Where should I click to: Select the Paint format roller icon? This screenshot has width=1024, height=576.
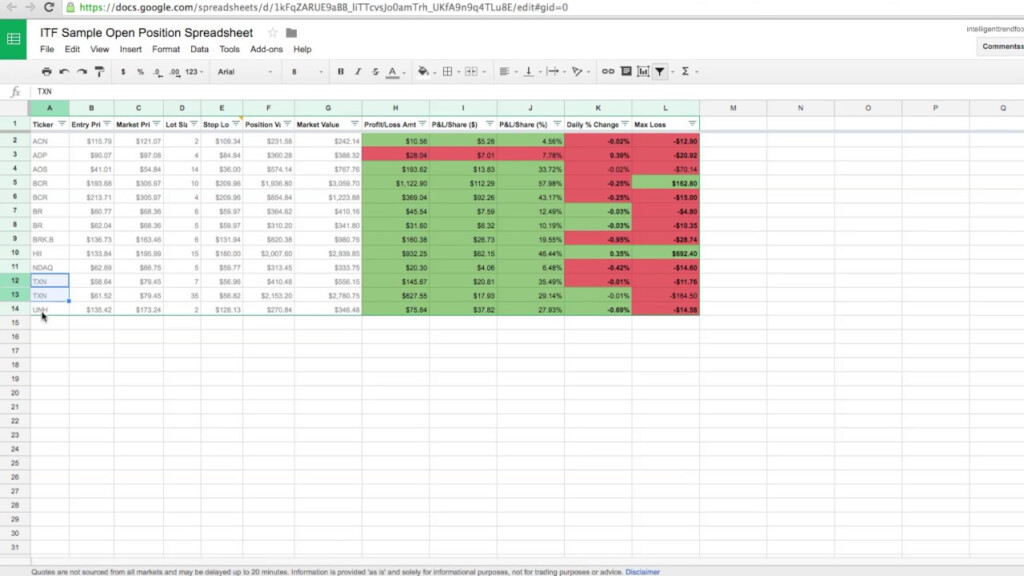coord(99,71)
